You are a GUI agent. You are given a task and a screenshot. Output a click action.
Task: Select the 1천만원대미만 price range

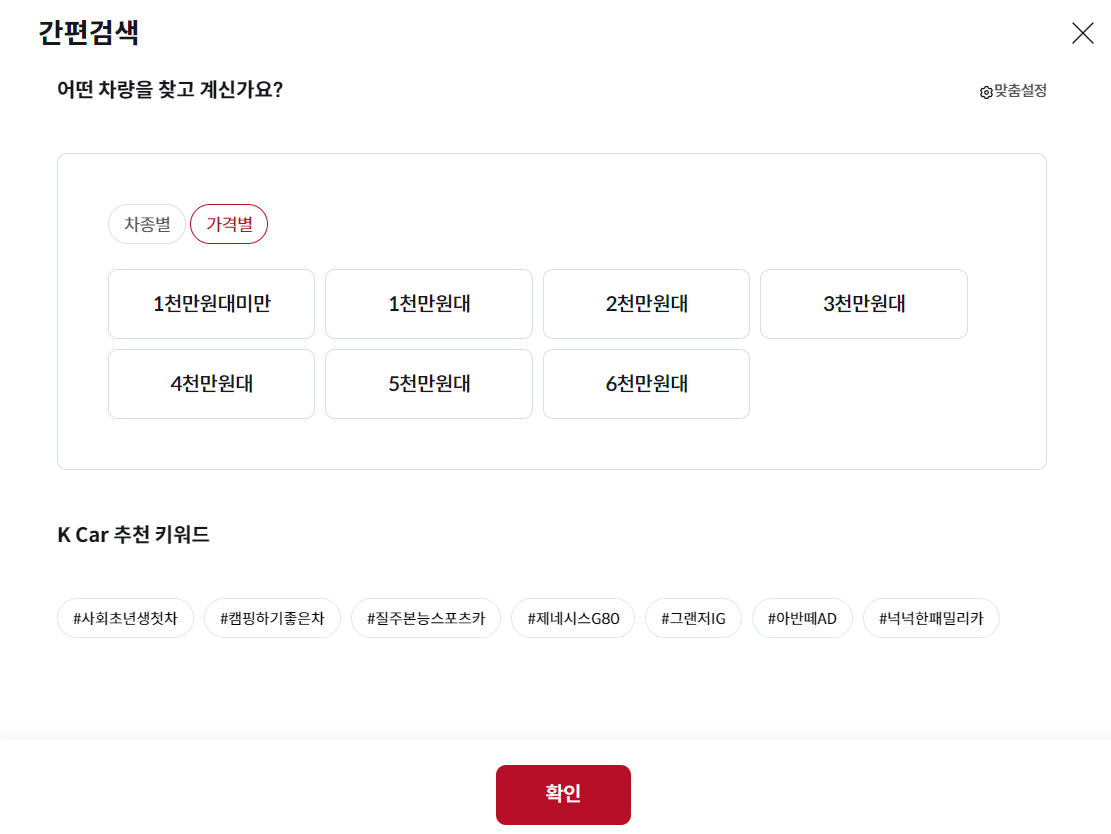[211, 304]
